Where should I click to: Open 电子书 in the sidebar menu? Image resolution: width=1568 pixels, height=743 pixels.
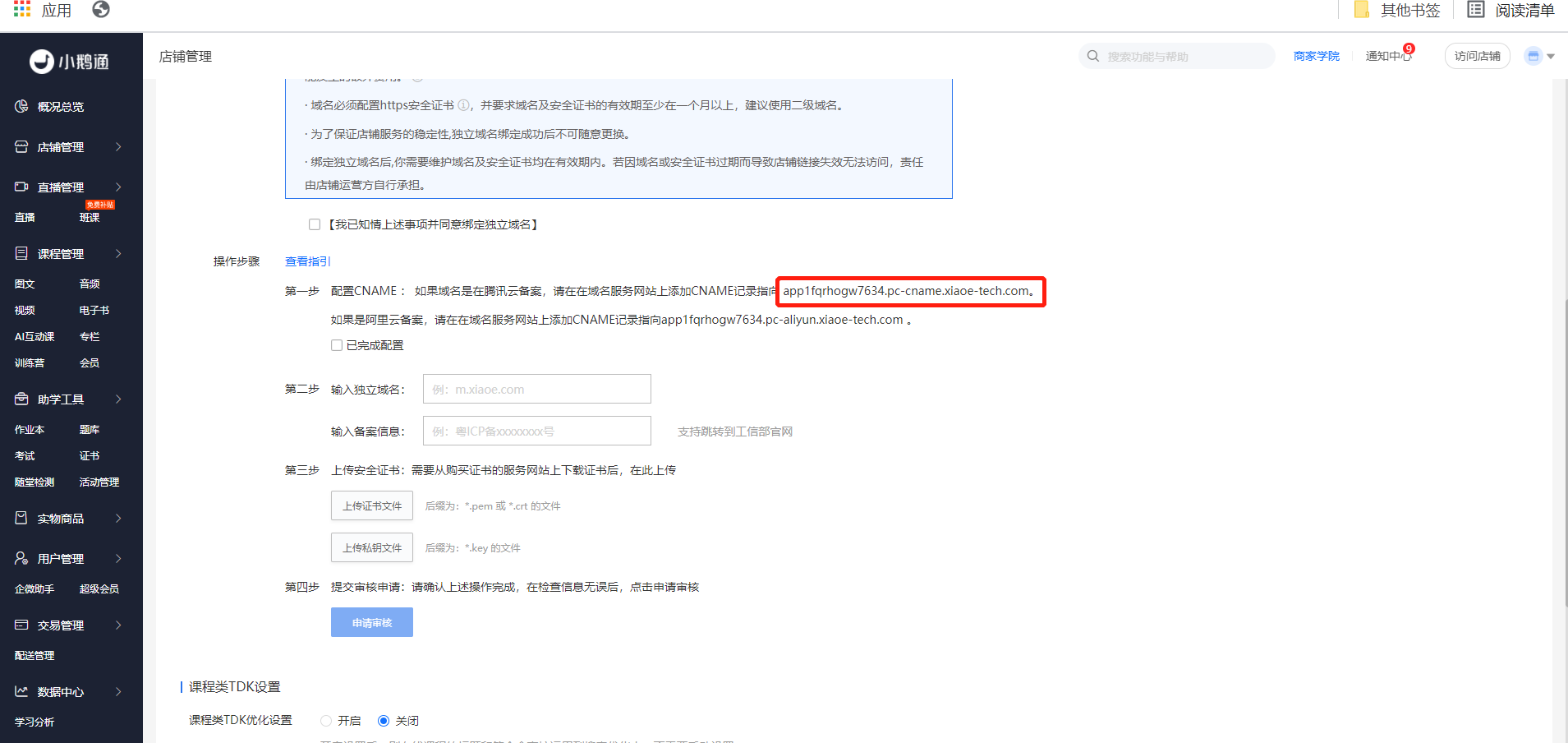click(x=94, y=310)
